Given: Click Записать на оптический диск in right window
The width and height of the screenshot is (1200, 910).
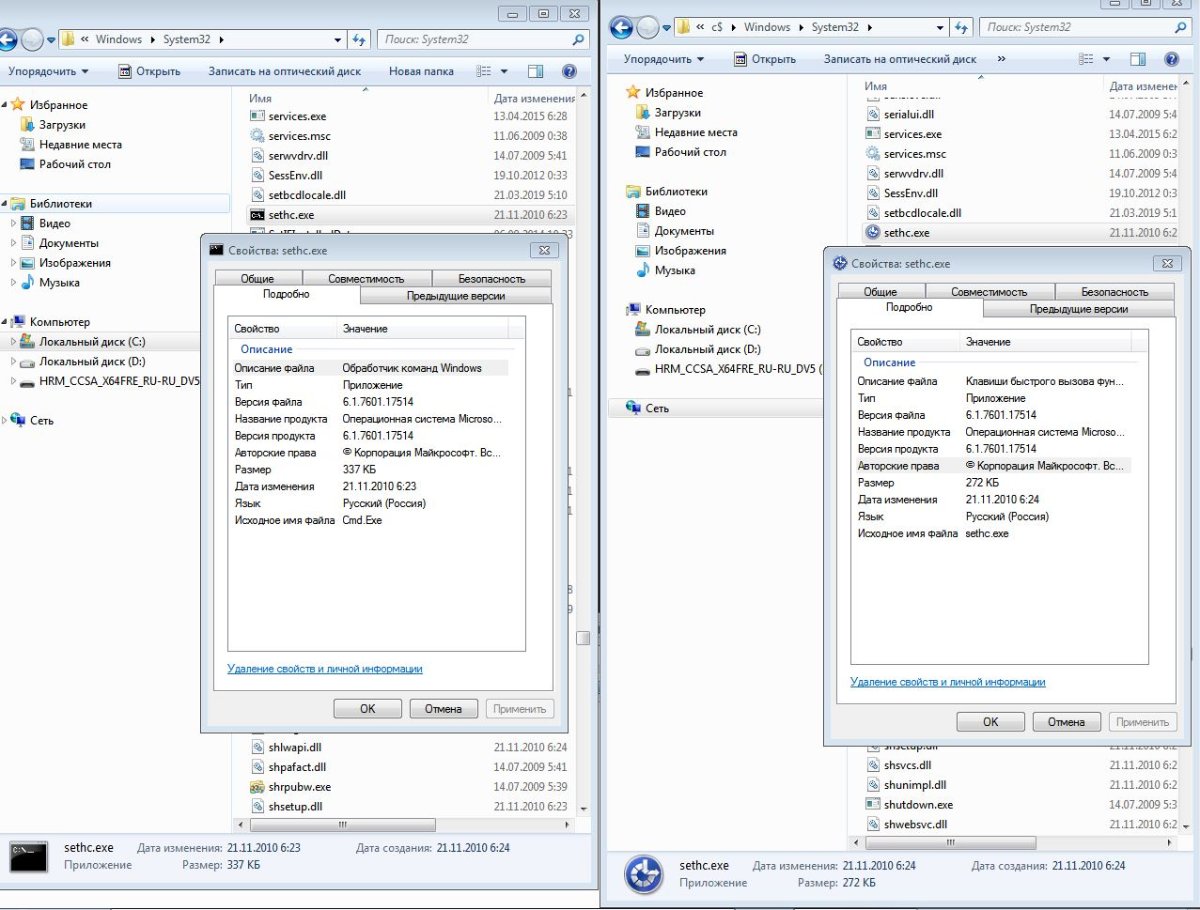Looking at the screenshot, I should coord(900,59).
